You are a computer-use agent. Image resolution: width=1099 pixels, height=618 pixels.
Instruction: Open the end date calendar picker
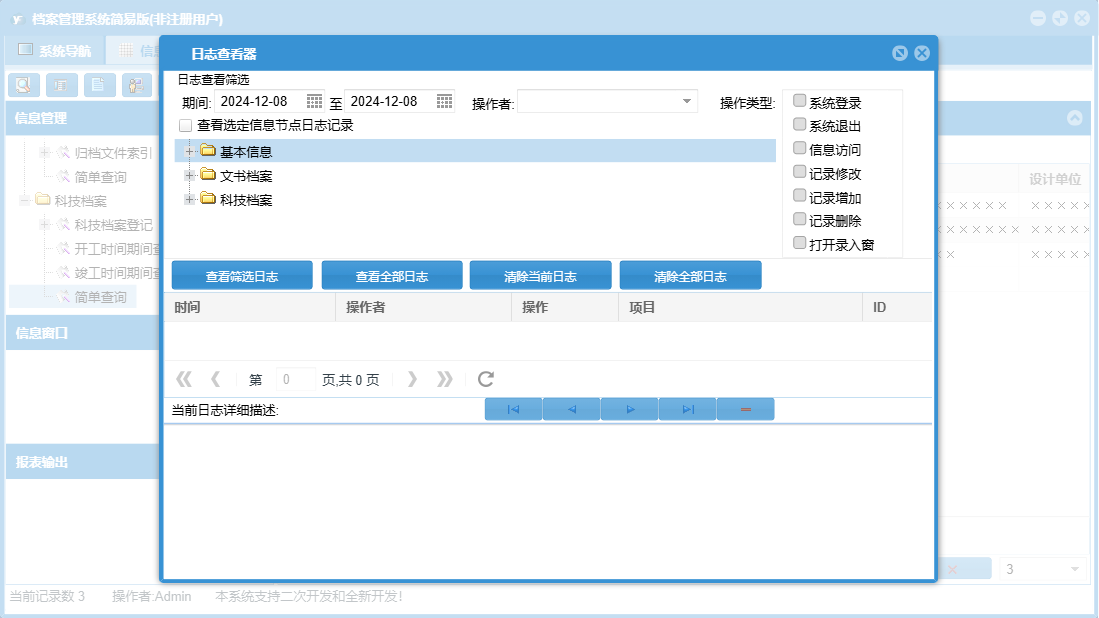(444, 101)
